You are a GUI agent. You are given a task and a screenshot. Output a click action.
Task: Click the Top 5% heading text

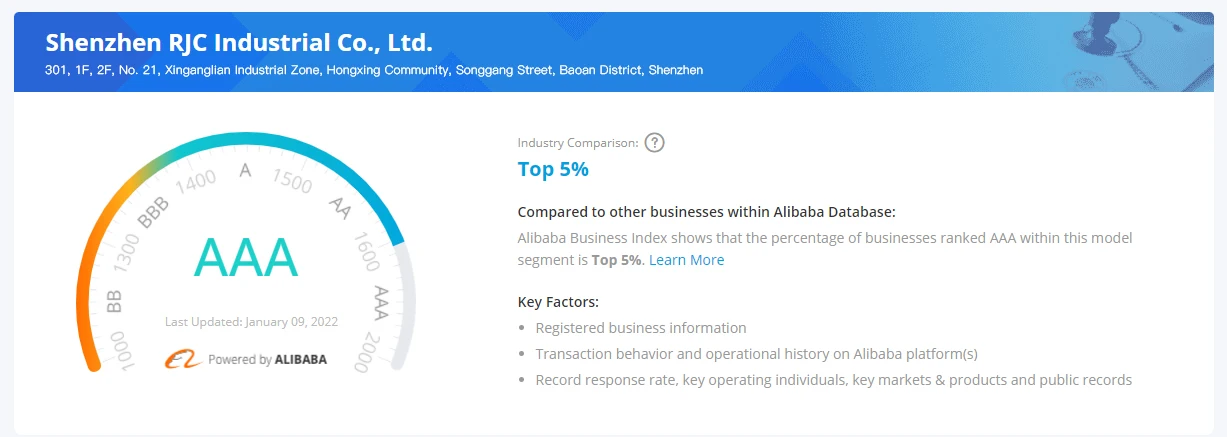[553, 169]
